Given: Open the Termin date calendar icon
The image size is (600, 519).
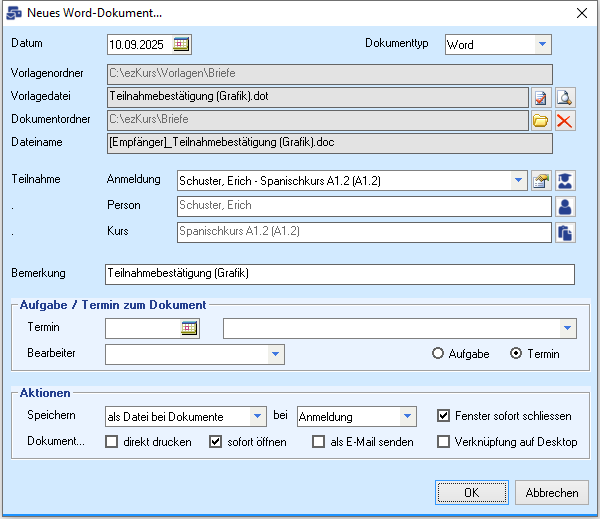Looking at the screenshot, I should [189, 328].
